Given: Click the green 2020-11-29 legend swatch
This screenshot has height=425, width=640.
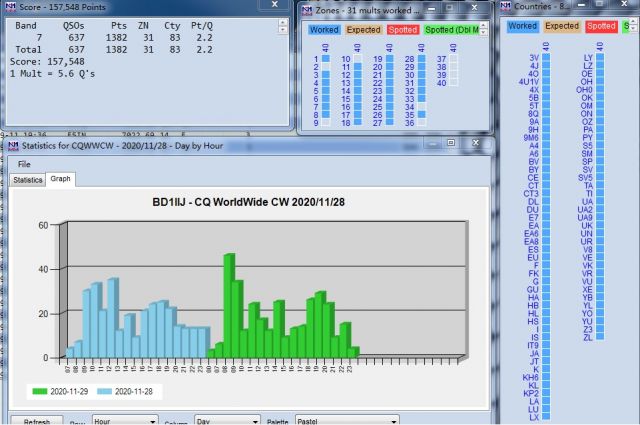Looking at the screenshot, I should pyautogui.click(x=40, y=392).
